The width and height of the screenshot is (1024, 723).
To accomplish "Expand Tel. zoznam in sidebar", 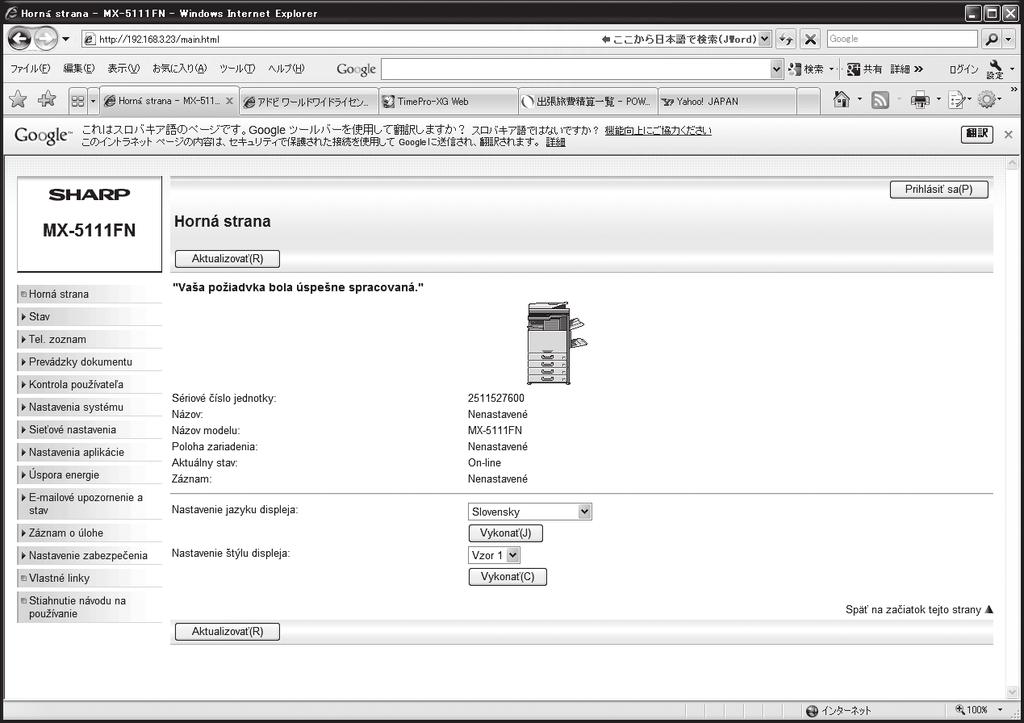I will tap(89, 339).
